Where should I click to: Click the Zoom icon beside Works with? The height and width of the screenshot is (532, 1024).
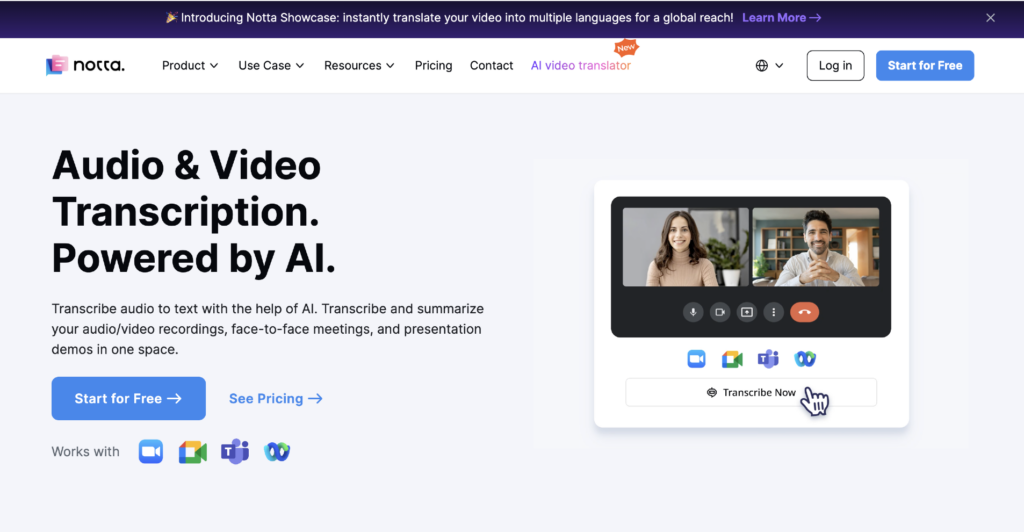click(x=151, y=452)
